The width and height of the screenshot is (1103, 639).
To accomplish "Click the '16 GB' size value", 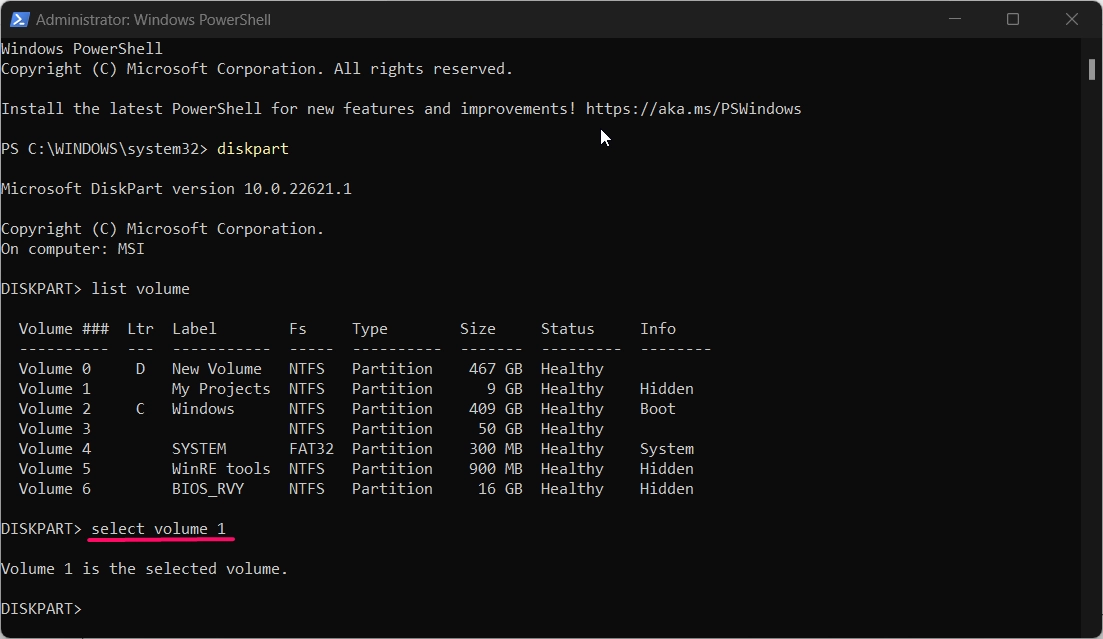I will coord(500,488).
